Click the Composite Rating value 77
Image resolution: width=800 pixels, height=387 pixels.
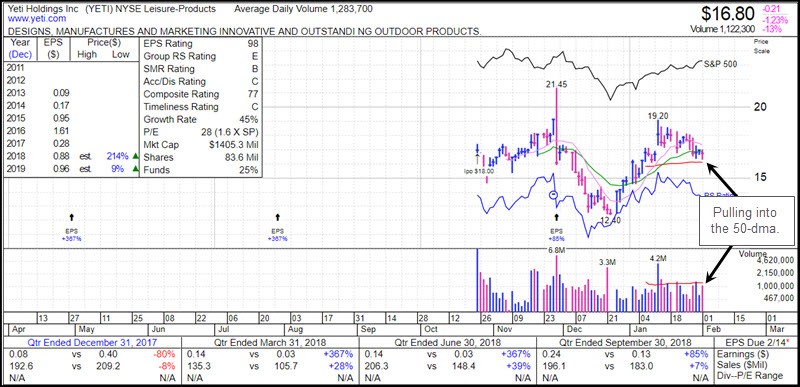252,94
